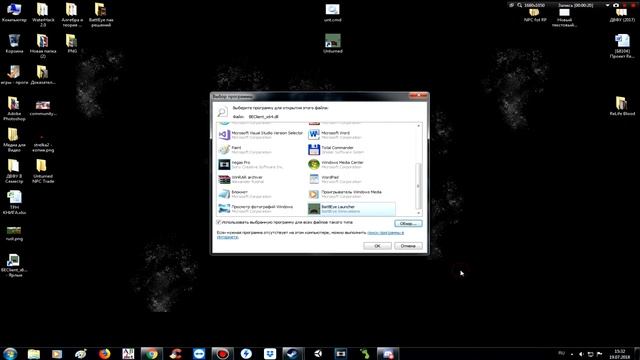Select the null.png desktop file
The height and width of the screenshot is (360, 640).
point(14,233)
